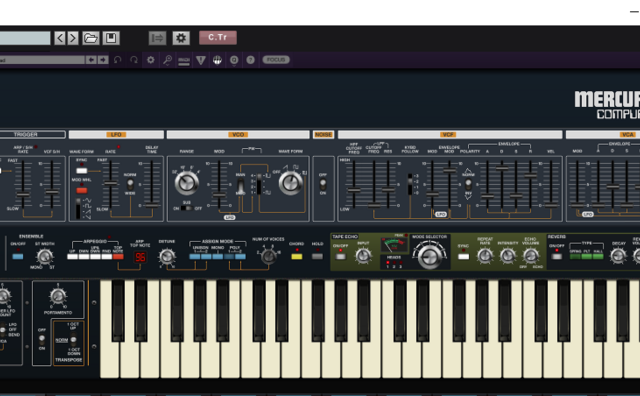Toggle the Ensemble ON/OFF blue button
Screen dimensions: 640x396
[x=18, y=256]
